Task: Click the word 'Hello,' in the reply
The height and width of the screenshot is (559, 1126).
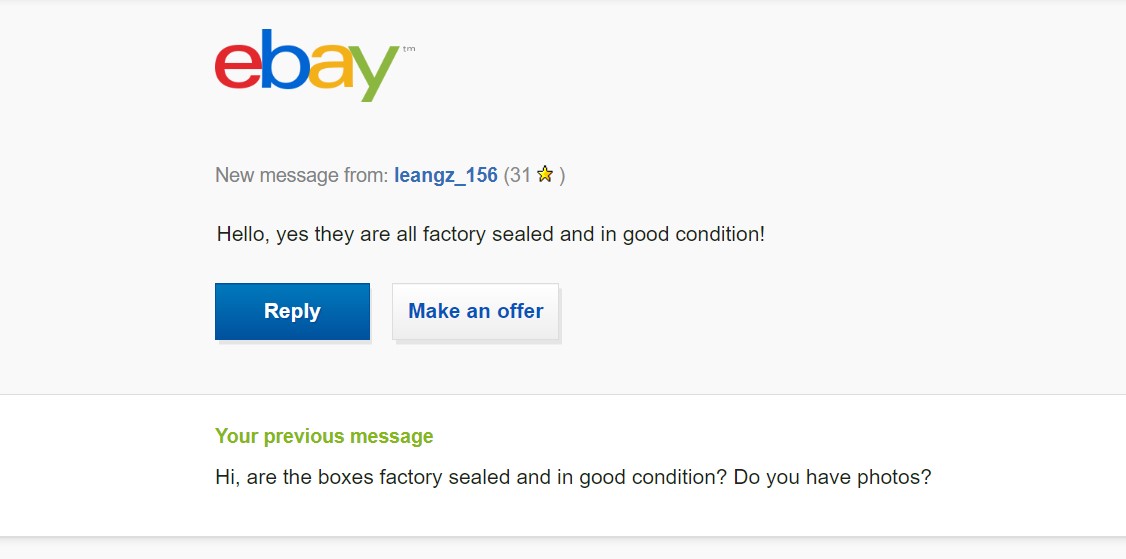Action: [x=243, y=234]
